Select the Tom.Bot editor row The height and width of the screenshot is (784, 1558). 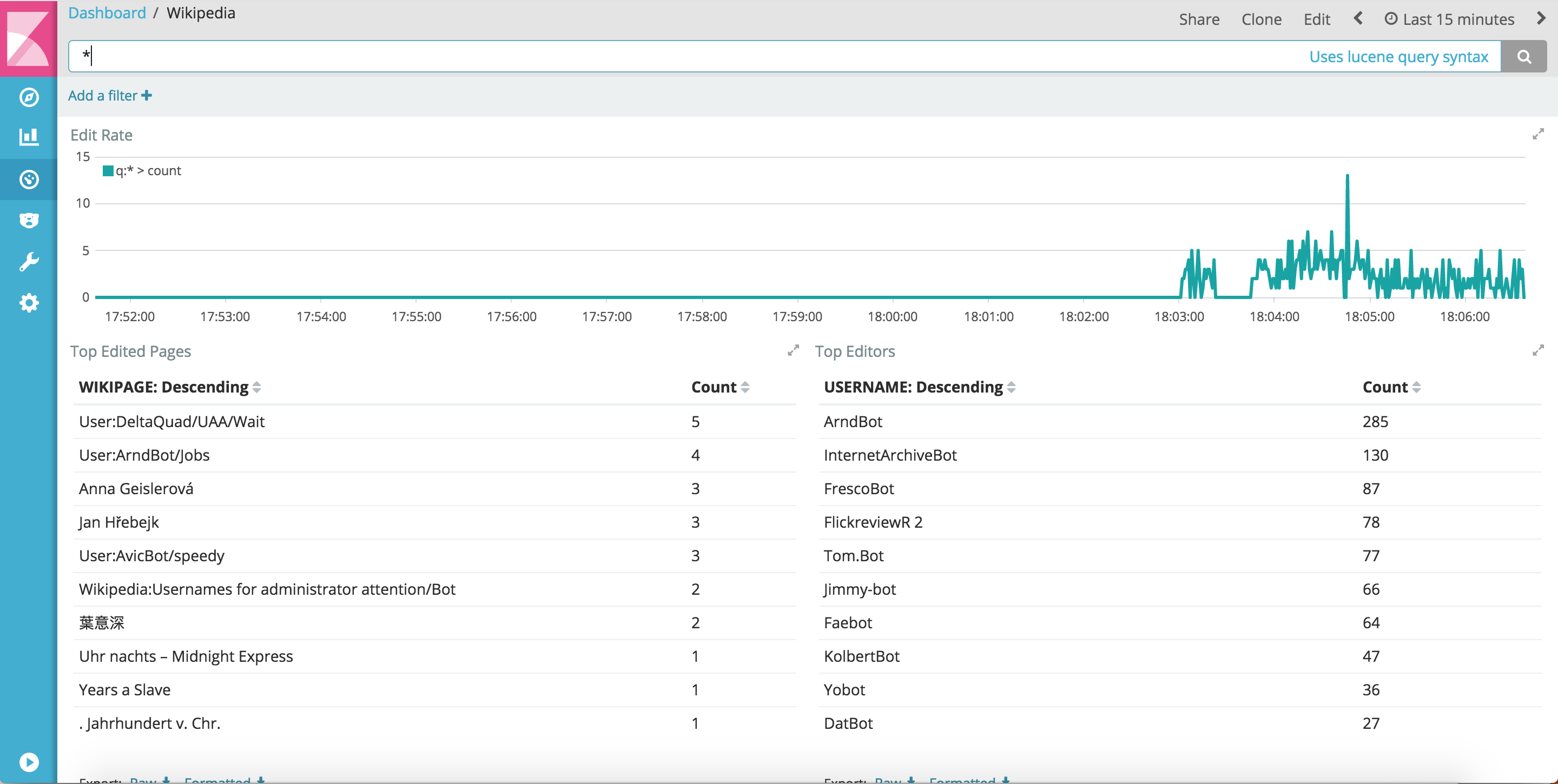click(x=1180, y=555)
